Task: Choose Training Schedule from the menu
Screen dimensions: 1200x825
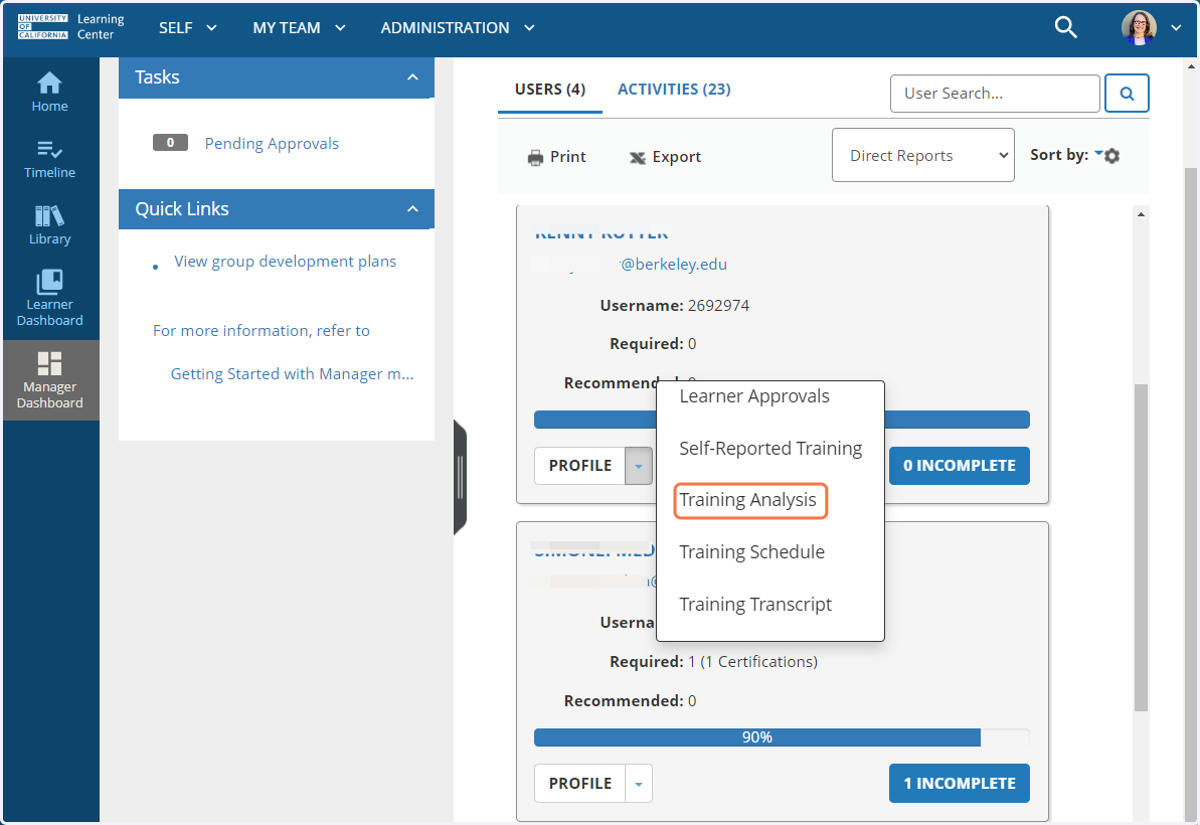Action: [752, 552]
